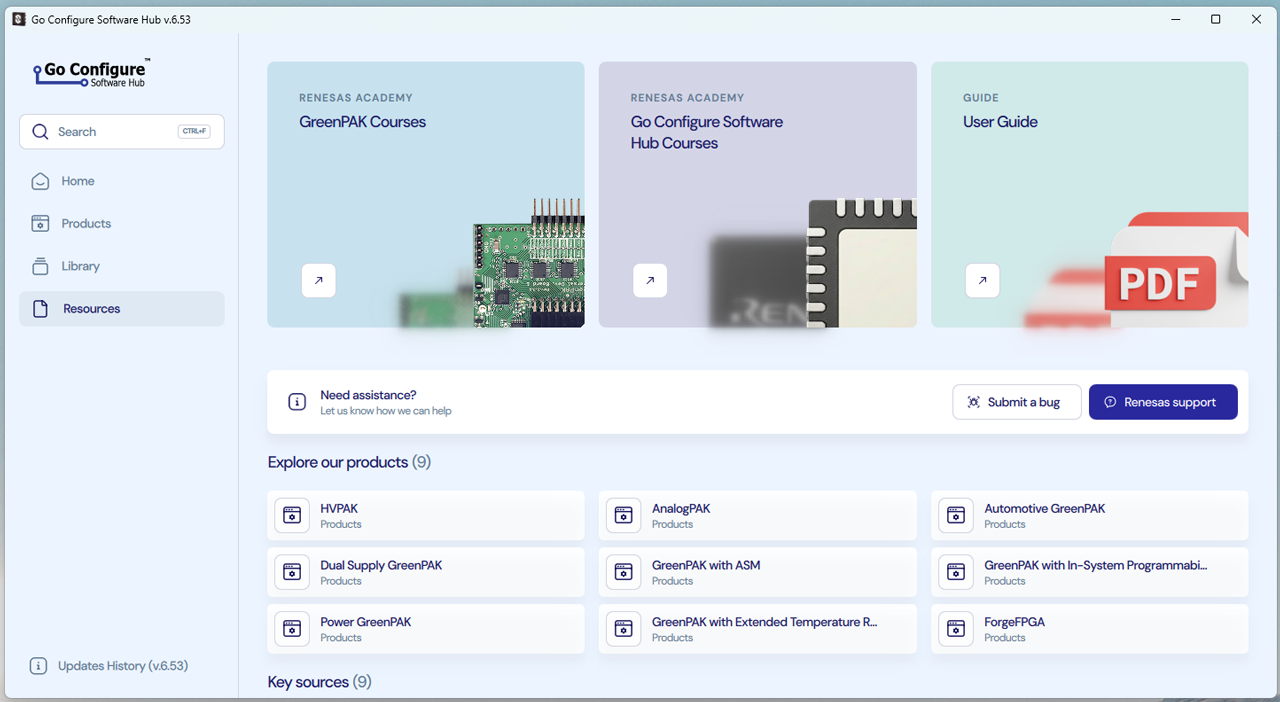Image resolution: width=1280 pixels, height=702 pixels.
Task: Click the 'Explore our products (9)' heading
Action: pos(349,463)
